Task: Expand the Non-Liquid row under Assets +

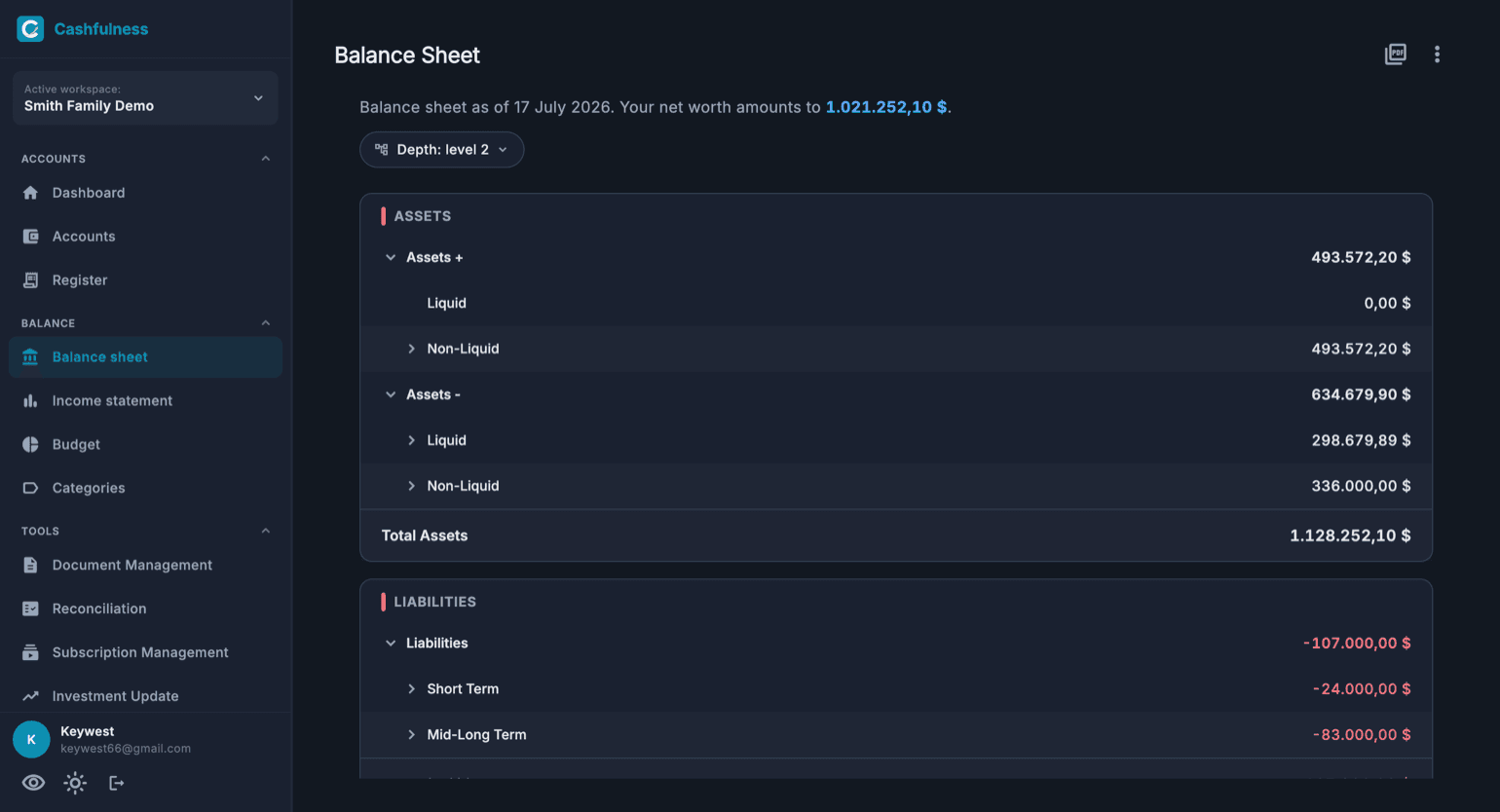Action: [x=411, y=349]
